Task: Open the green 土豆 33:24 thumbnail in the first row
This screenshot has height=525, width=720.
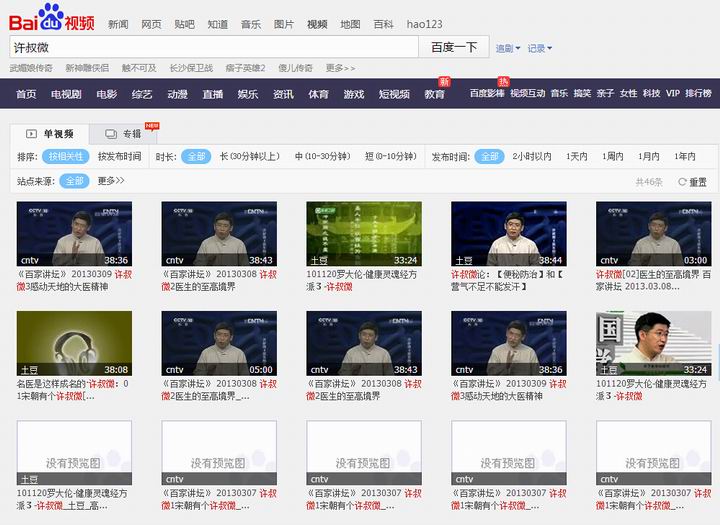Action: [x=364, y=234]
